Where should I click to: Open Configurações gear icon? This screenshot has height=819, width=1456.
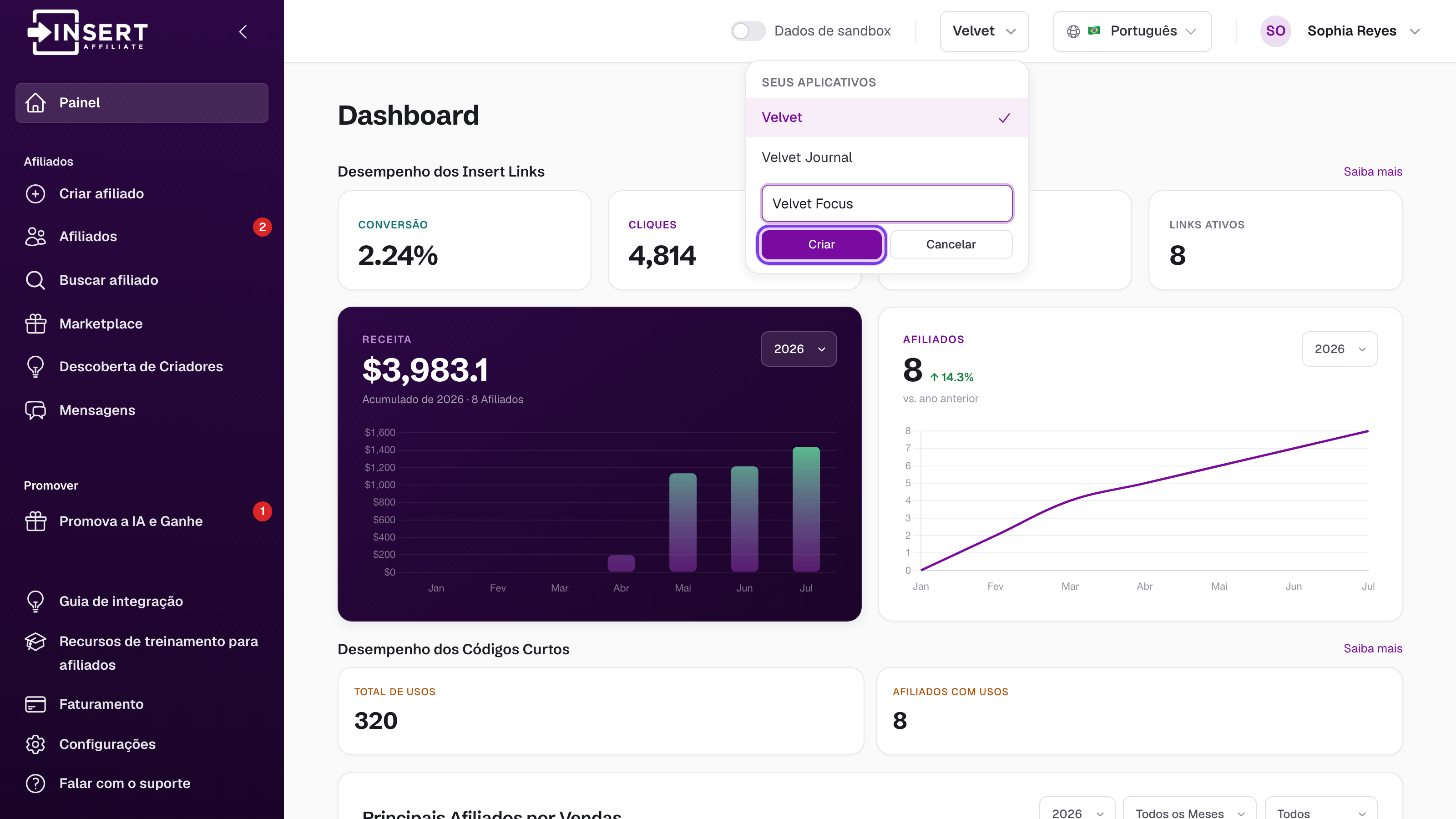point(35,744)
